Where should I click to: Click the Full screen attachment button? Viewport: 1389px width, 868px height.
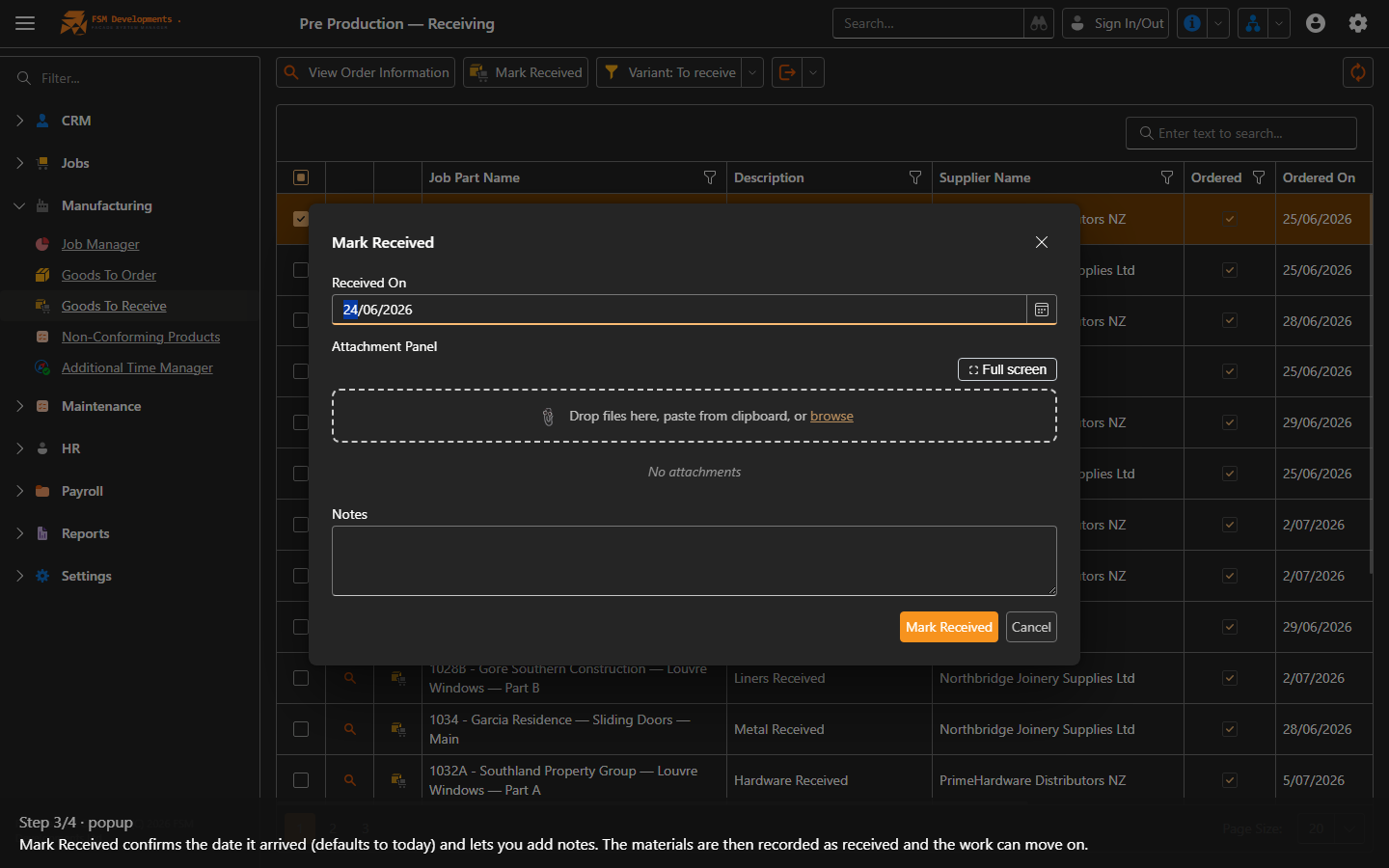1007,369
